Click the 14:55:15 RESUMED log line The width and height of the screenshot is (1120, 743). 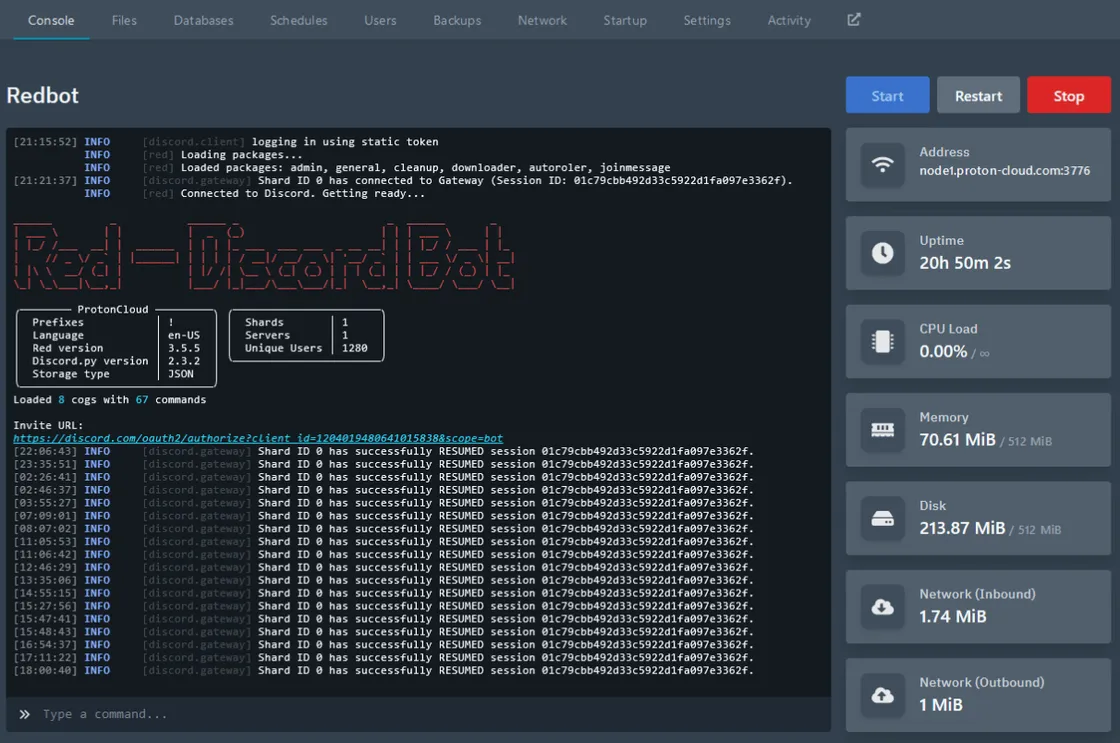[384, 592]
